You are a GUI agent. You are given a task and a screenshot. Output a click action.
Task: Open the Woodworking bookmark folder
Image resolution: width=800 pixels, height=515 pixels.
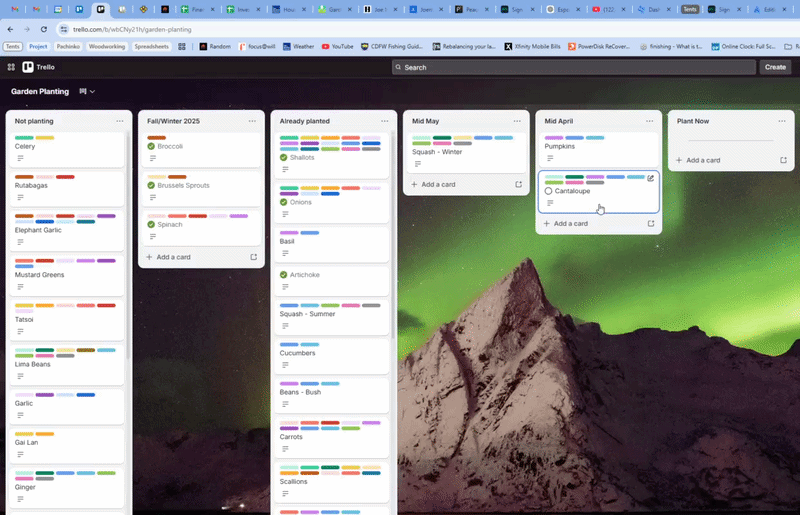click(107, 46)
